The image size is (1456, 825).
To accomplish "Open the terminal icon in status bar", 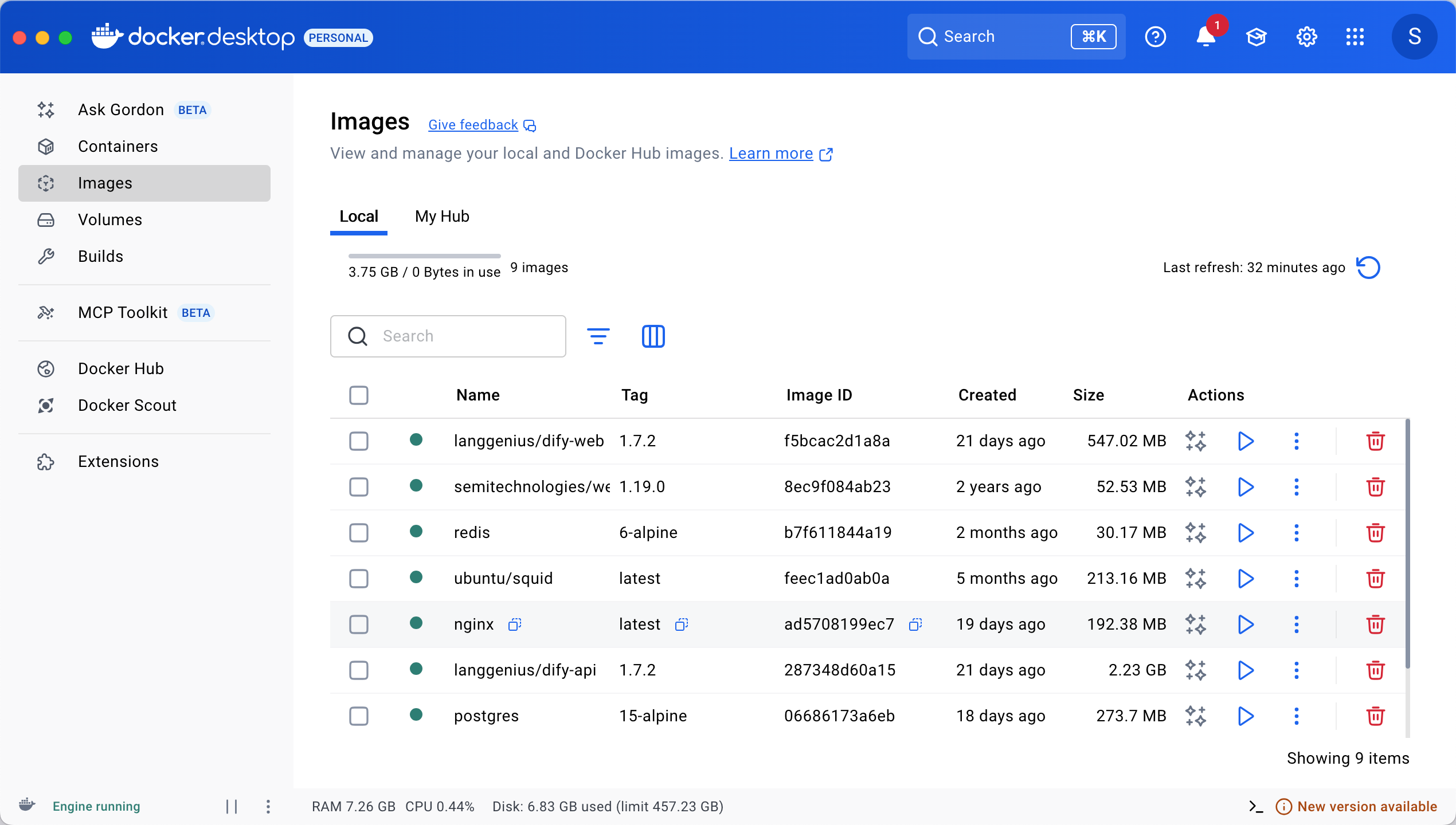I will (x=1256, y=807).
